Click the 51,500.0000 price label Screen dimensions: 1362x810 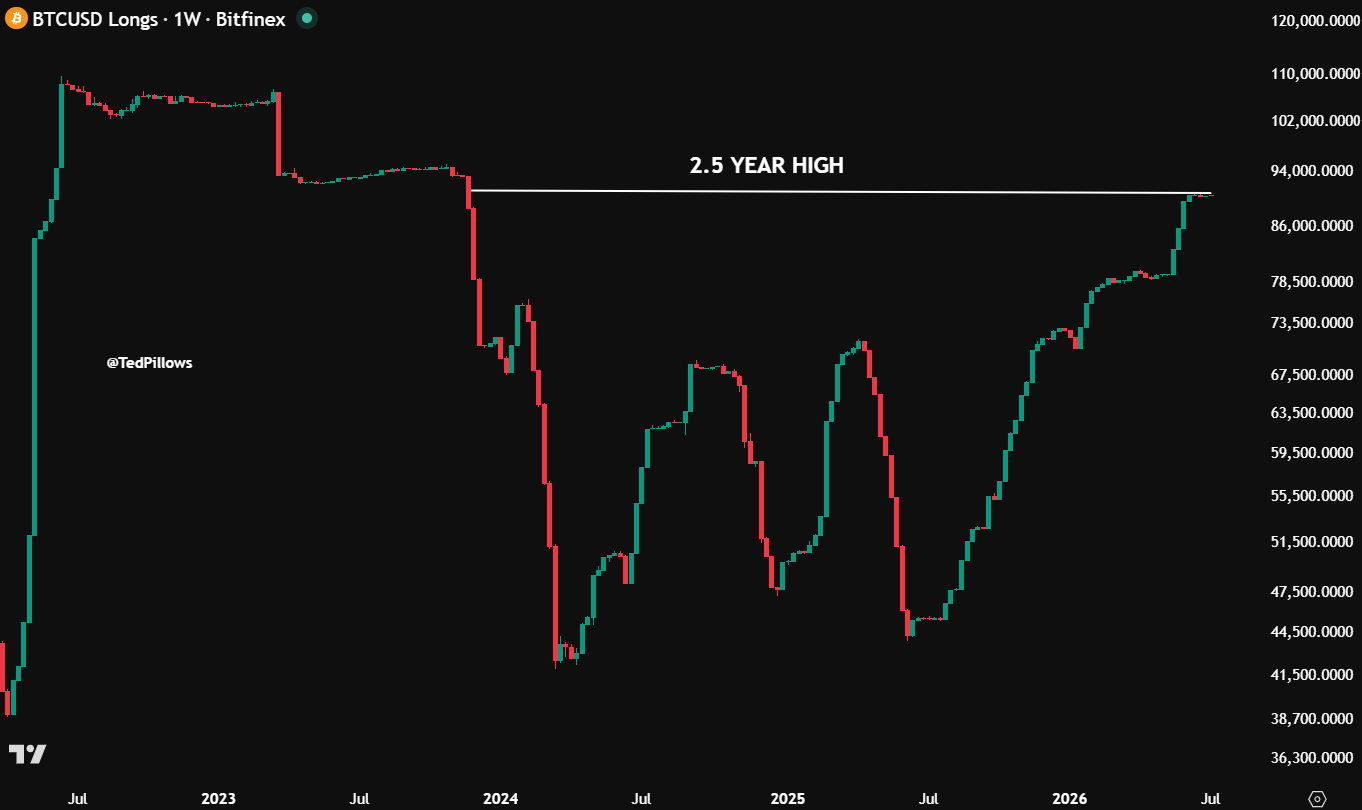pos(1314,542)
